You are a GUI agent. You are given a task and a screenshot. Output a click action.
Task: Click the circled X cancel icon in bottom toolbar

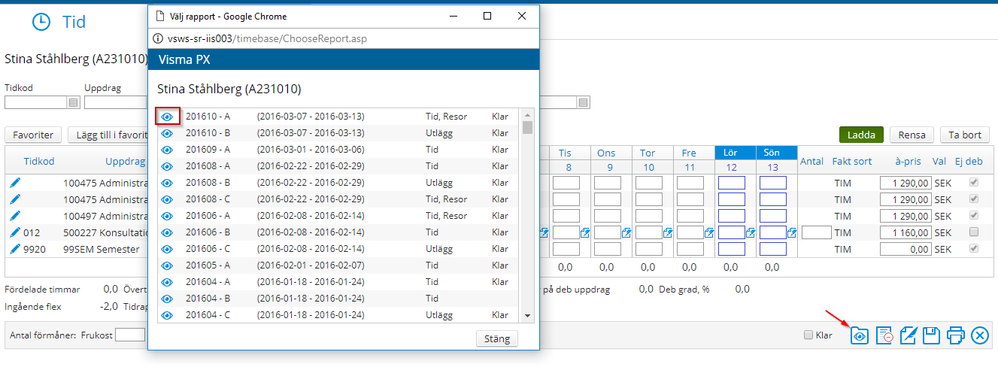[x=980, y=335]
